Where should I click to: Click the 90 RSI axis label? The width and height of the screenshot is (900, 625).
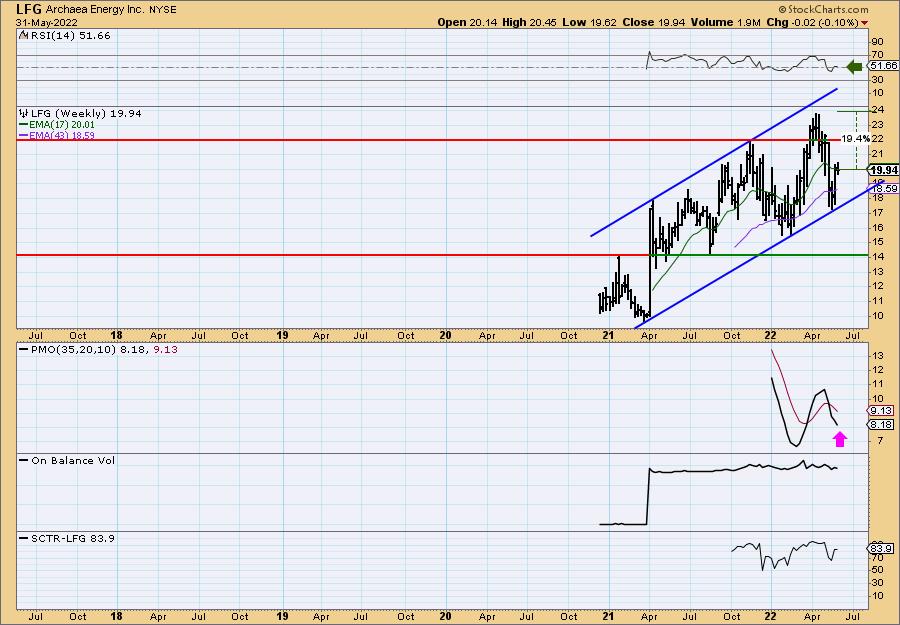(x=878, y=41)
